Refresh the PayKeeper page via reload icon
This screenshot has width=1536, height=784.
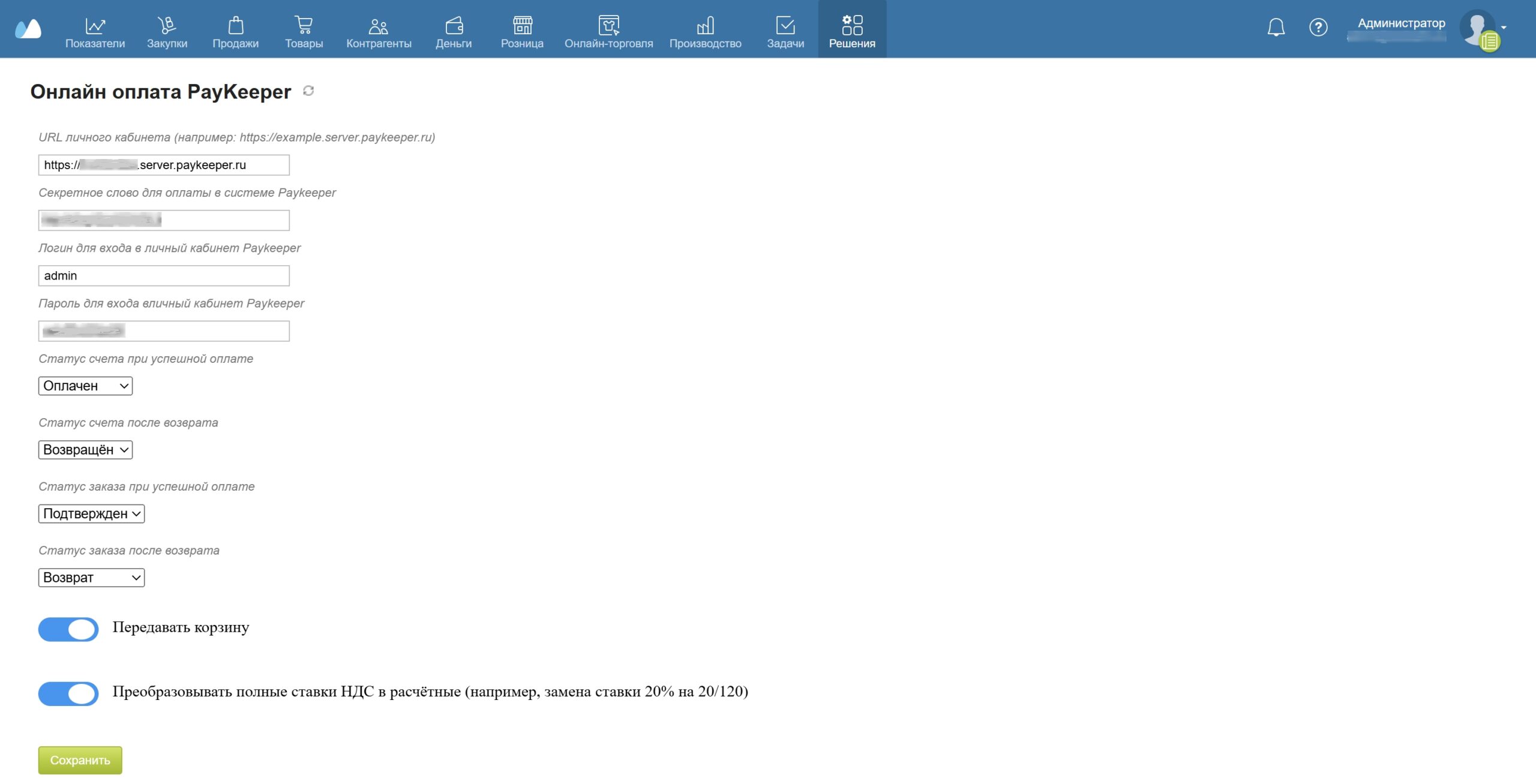308,91
